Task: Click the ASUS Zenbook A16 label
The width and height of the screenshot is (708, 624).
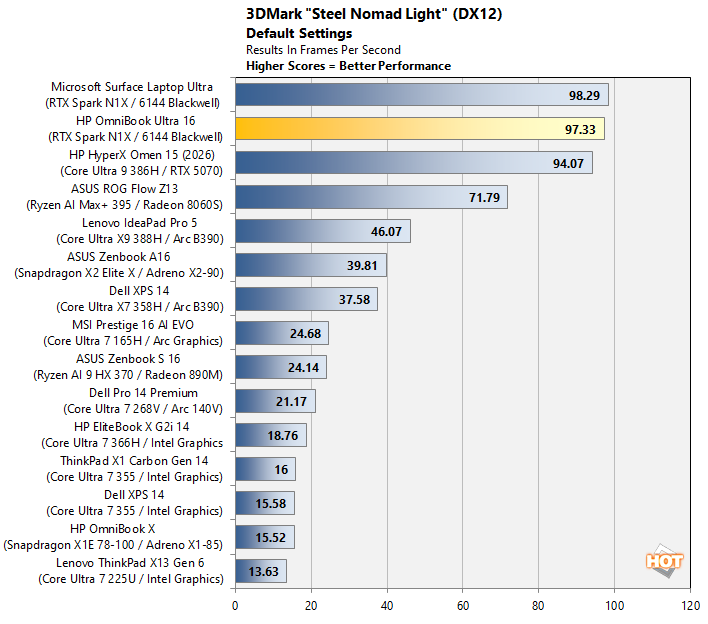Action: [x=119, y=265]
